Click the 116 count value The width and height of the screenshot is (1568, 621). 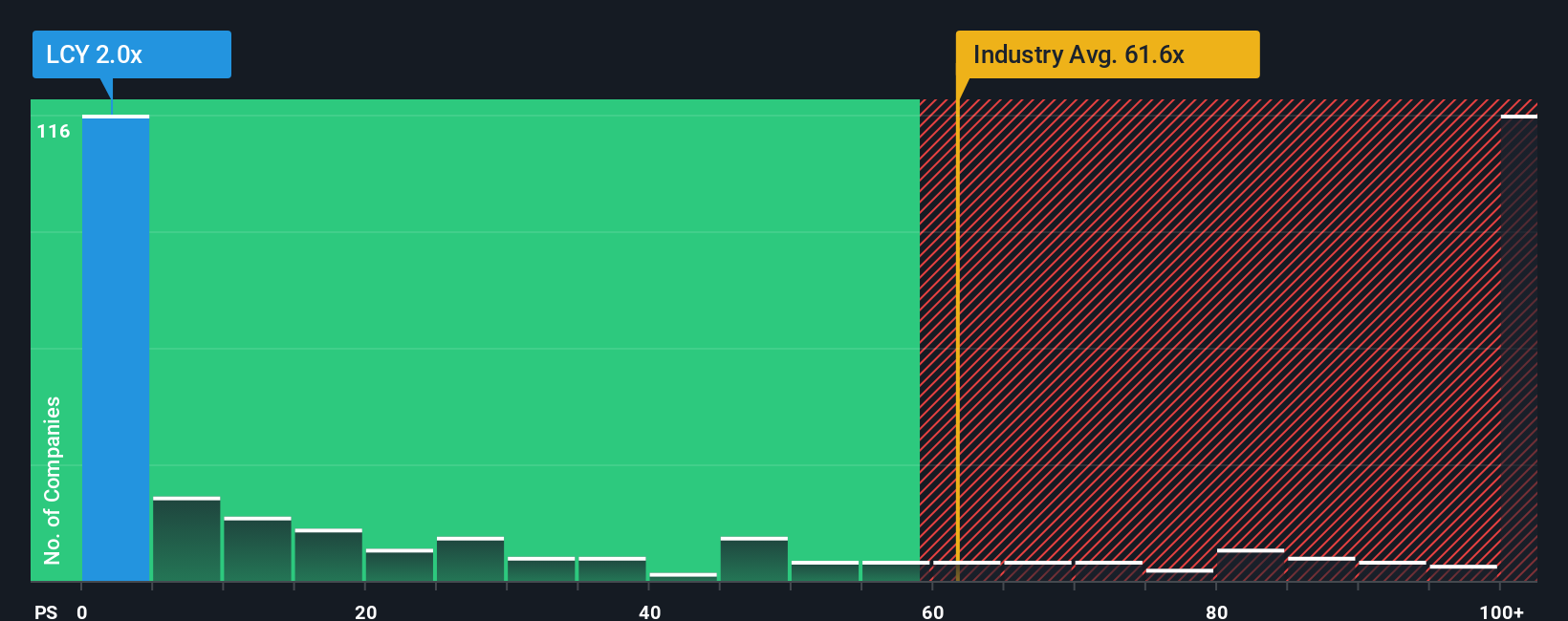(54, 131)
